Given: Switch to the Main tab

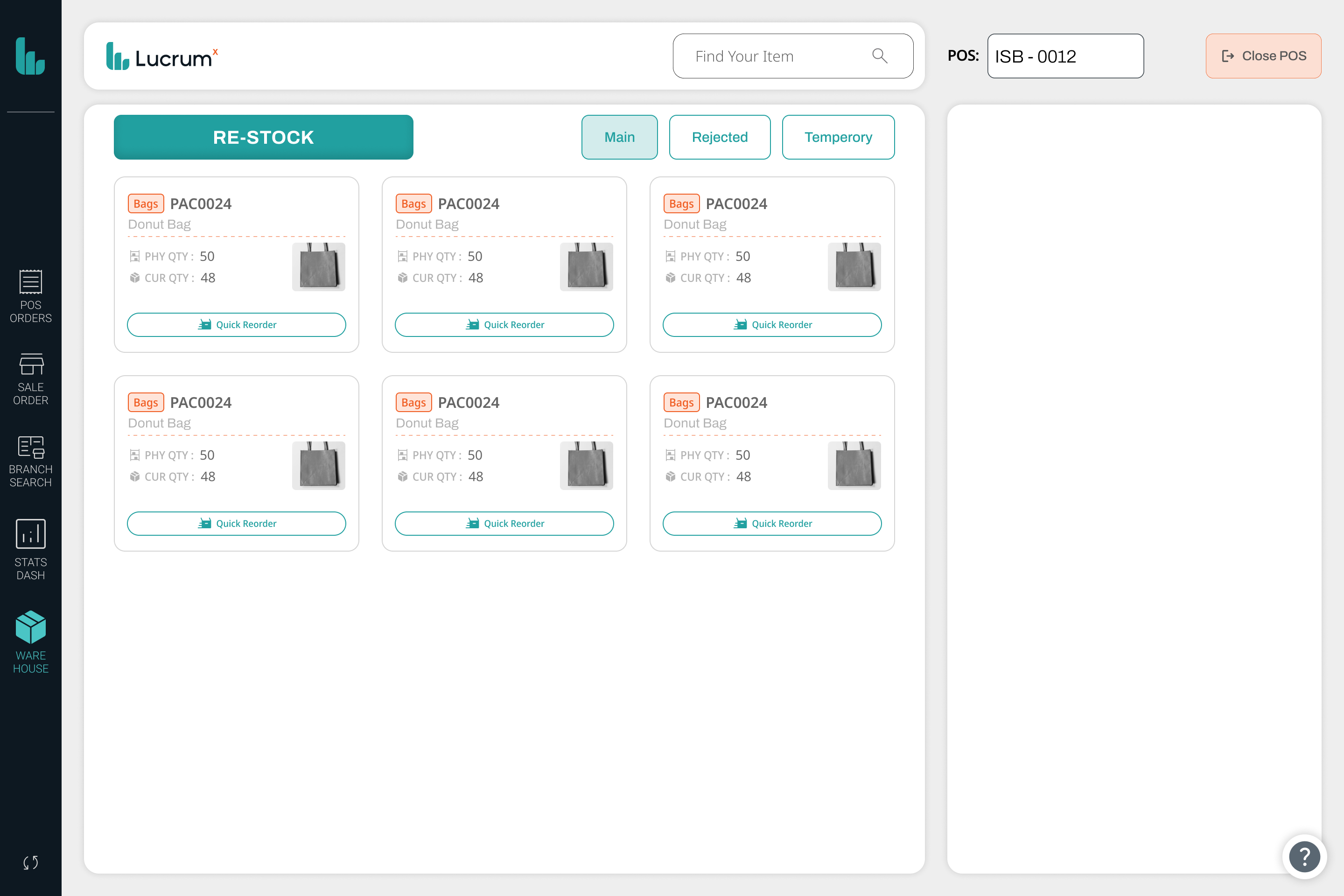Looking at the screenshot, I should (x=619, y=137).
